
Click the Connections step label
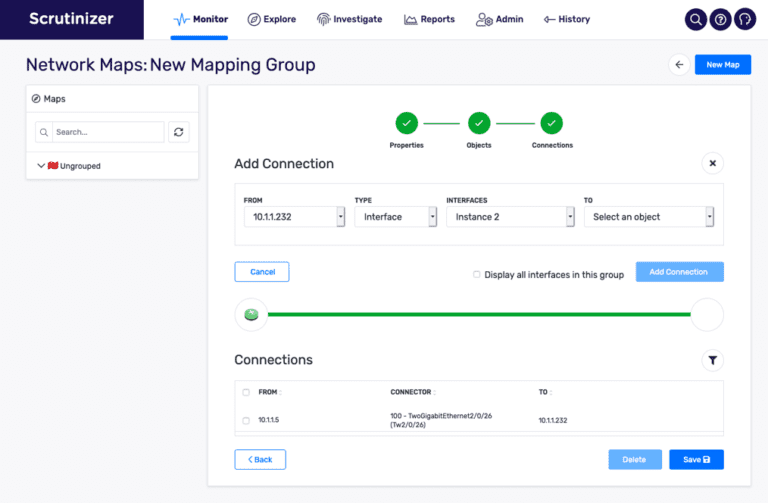552,145
